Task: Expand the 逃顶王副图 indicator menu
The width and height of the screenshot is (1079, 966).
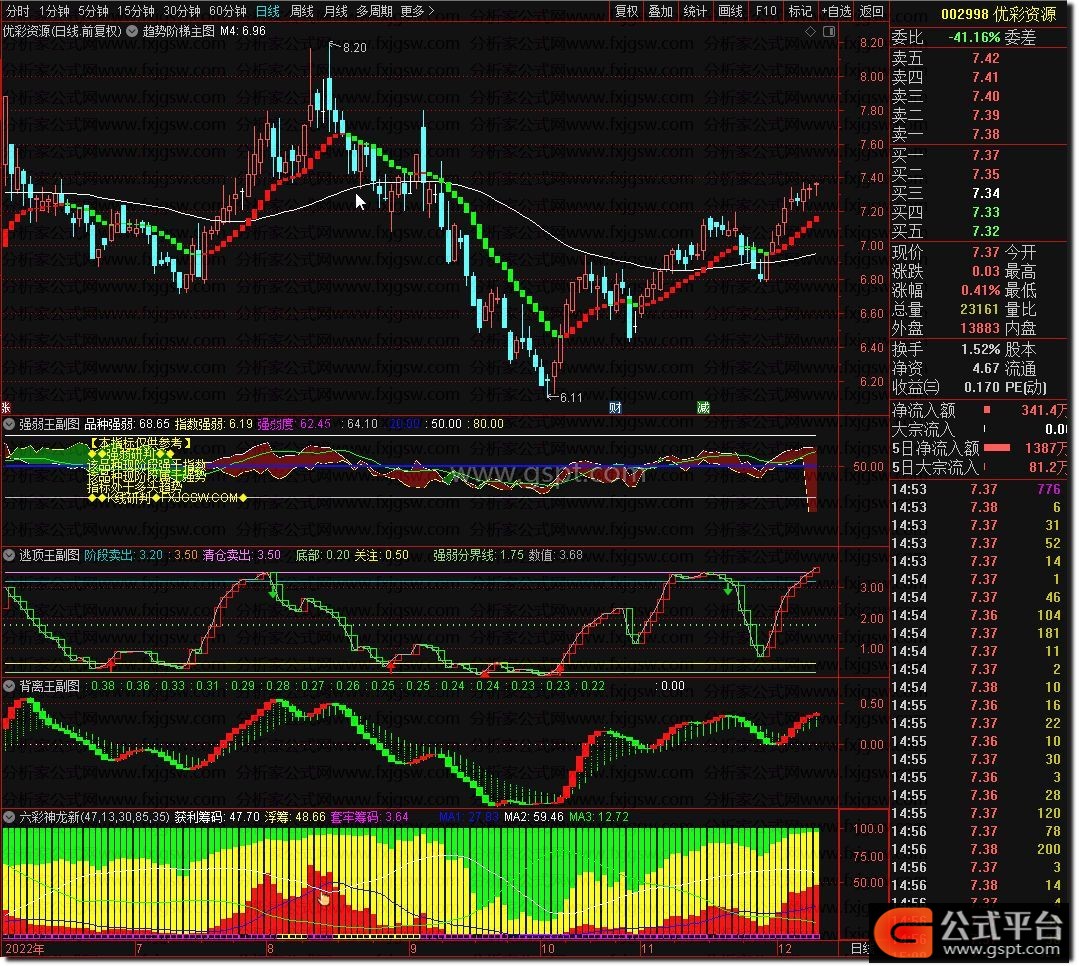Action: pos(9,555)
